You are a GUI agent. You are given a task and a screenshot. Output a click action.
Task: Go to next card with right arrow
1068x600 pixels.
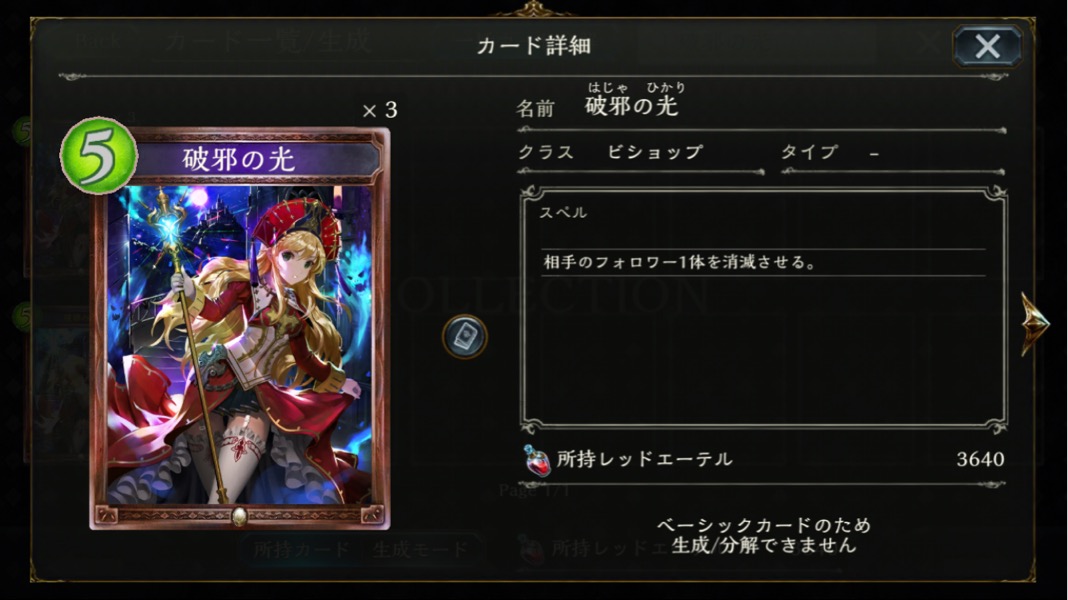1035,323
